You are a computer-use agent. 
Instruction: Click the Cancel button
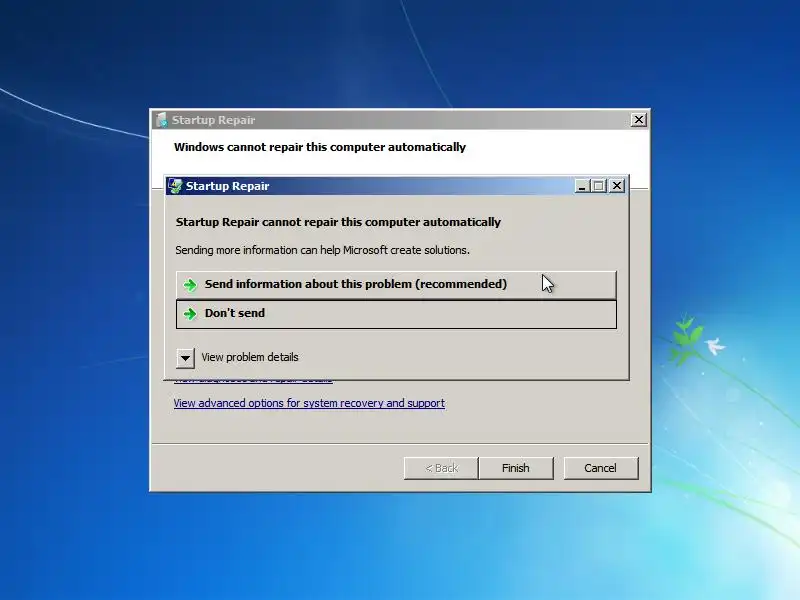[601, 468]
